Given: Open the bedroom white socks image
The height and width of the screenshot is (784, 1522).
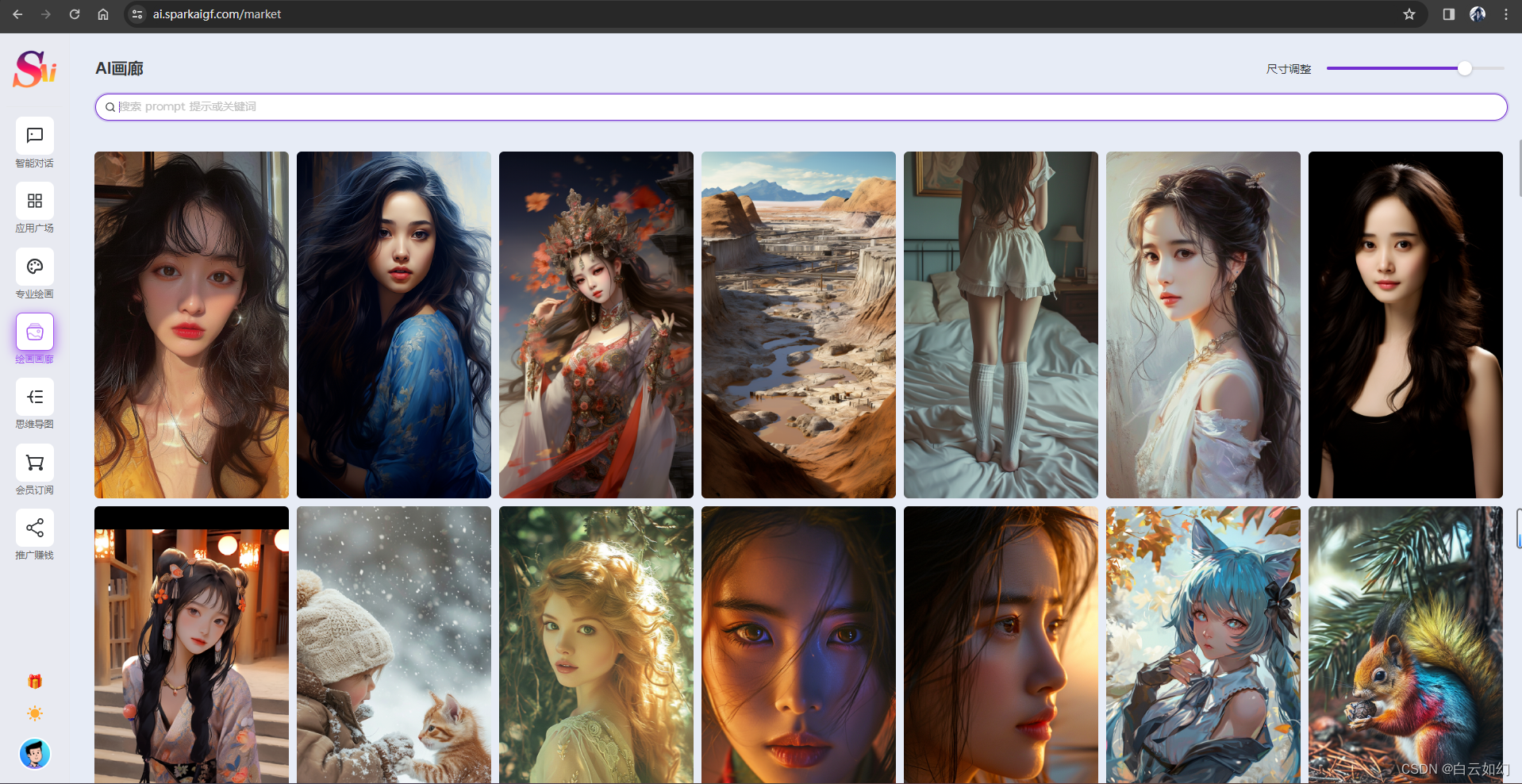Looking at the screenshot, I should point(1001,325).
